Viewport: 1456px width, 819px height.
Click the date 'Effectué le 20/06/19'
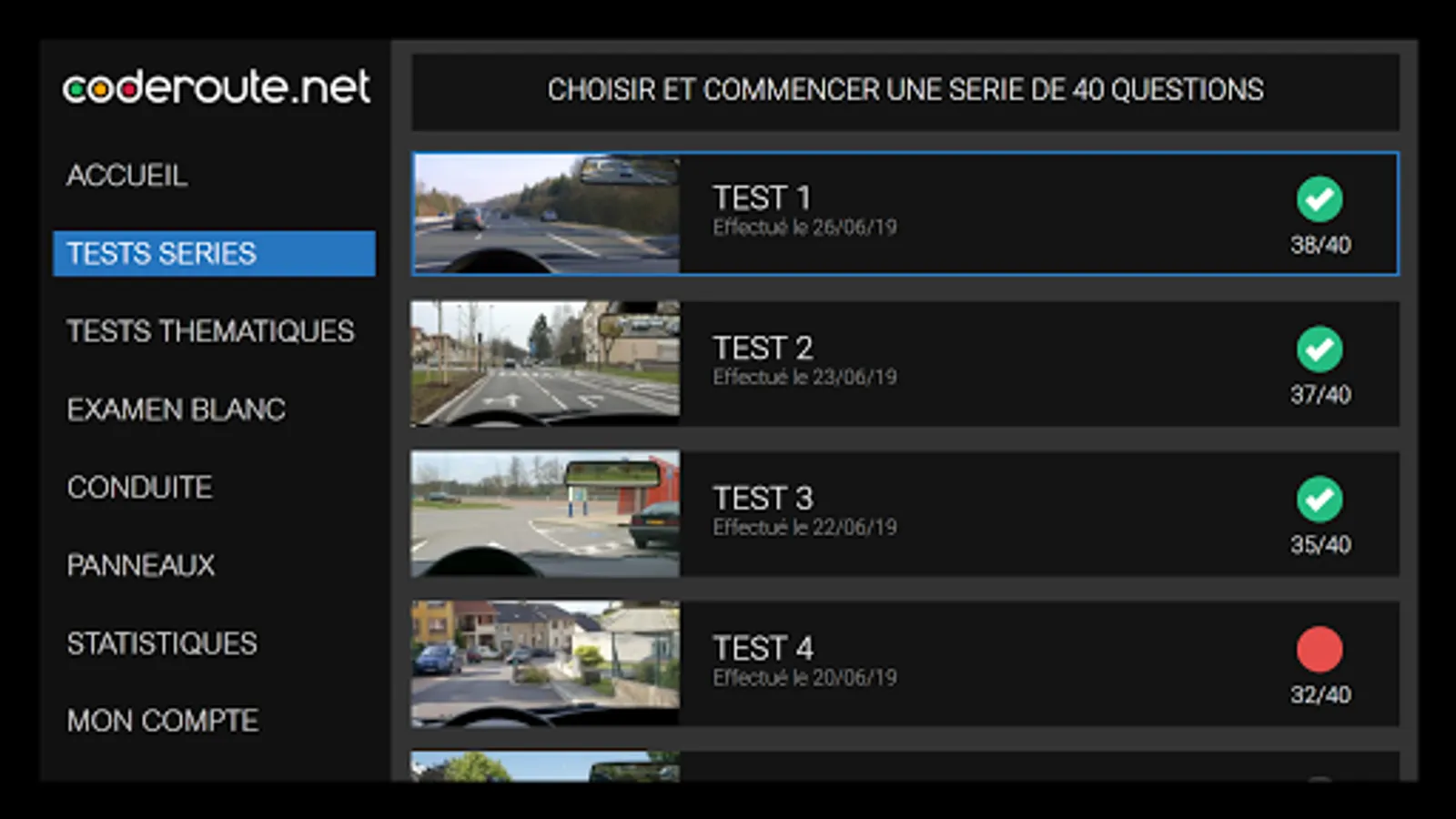804,678
